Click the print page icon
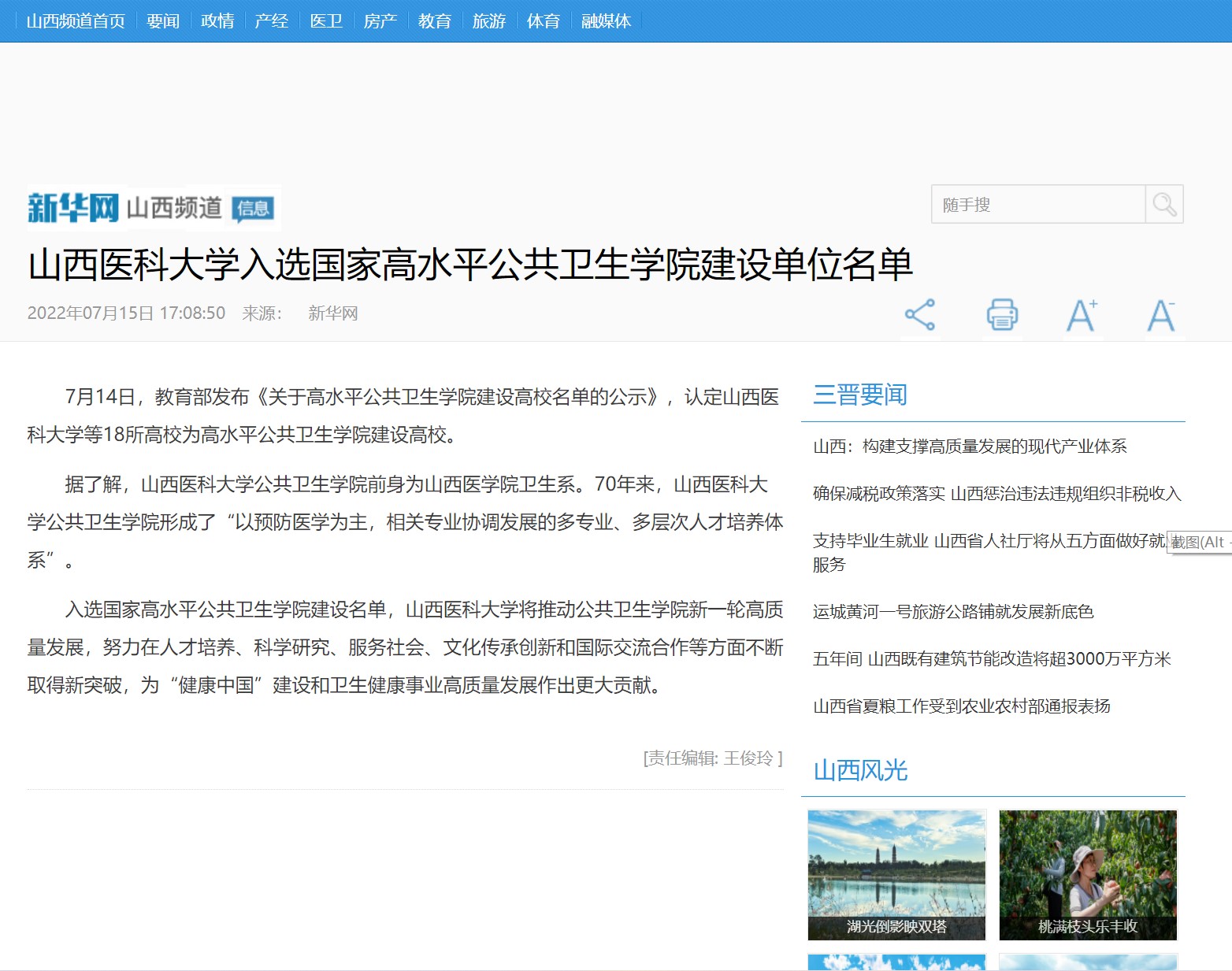This screenshot has width=1232, height=971. pyautogui.click(x=1002, y=315)
